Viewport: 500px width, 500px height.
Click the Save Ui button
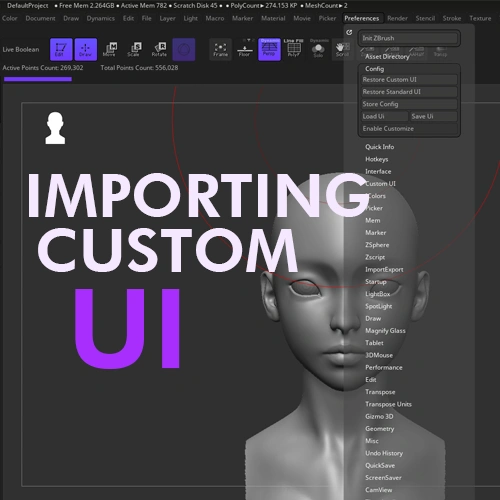point(433,116)
